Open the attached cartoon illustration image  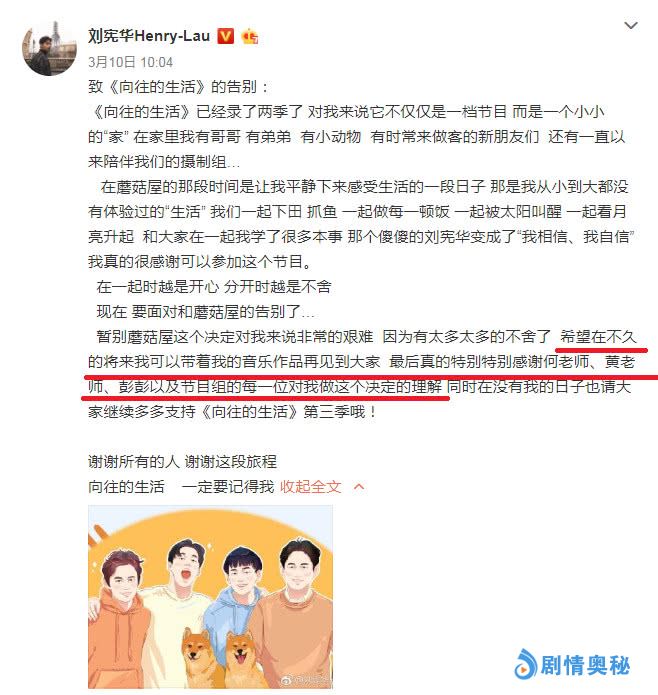pos(210,597)
